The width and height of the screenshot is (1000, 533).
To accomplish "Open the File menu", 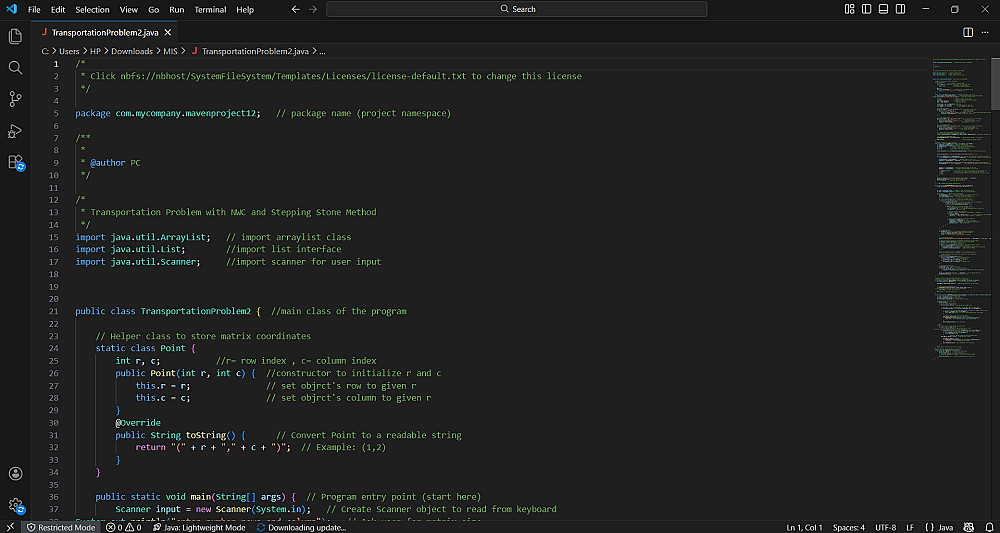I will 34,10.
